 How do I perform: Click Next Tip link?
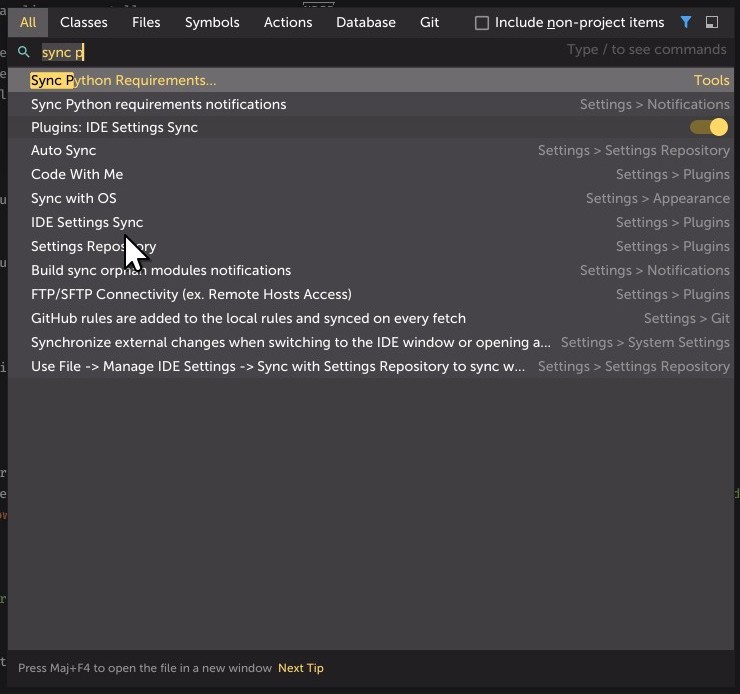[x=301, y=668]
